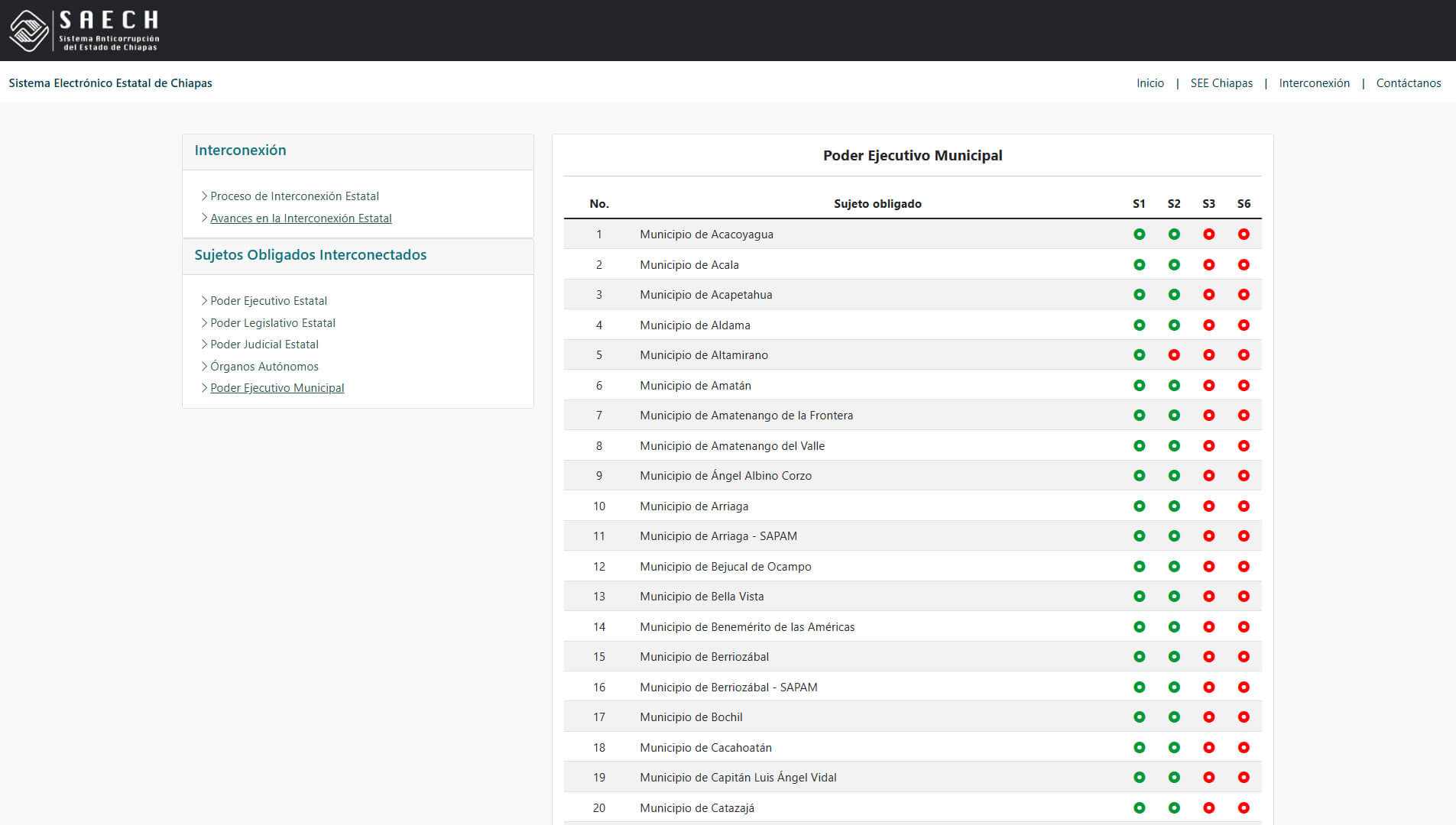
Task: Click the green S2 indicator for Amatenango del Valle
Action: coord(1174,446)
